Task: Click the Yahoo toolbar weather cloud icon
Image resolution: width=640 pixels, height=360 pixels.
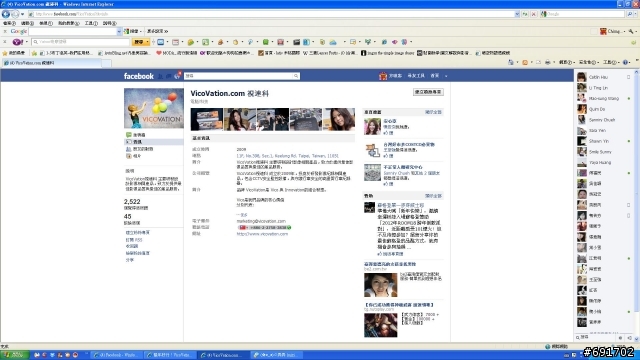Action: pos(333,42)
